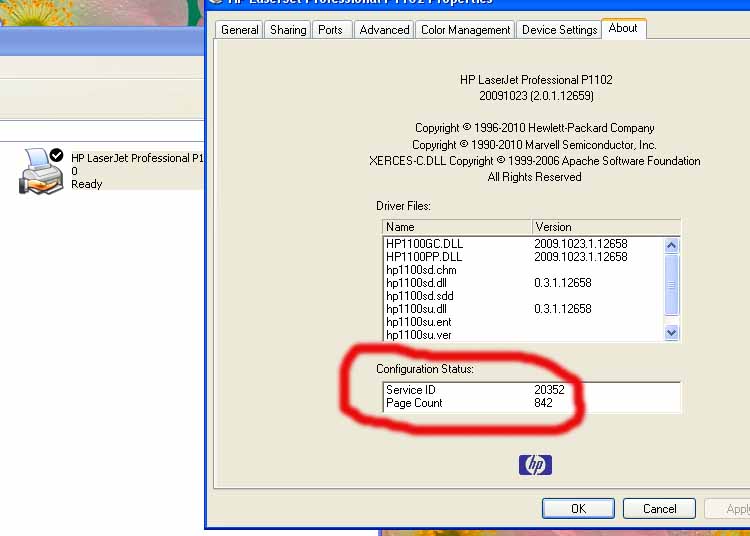Click the Cancel button

(659, 508)
